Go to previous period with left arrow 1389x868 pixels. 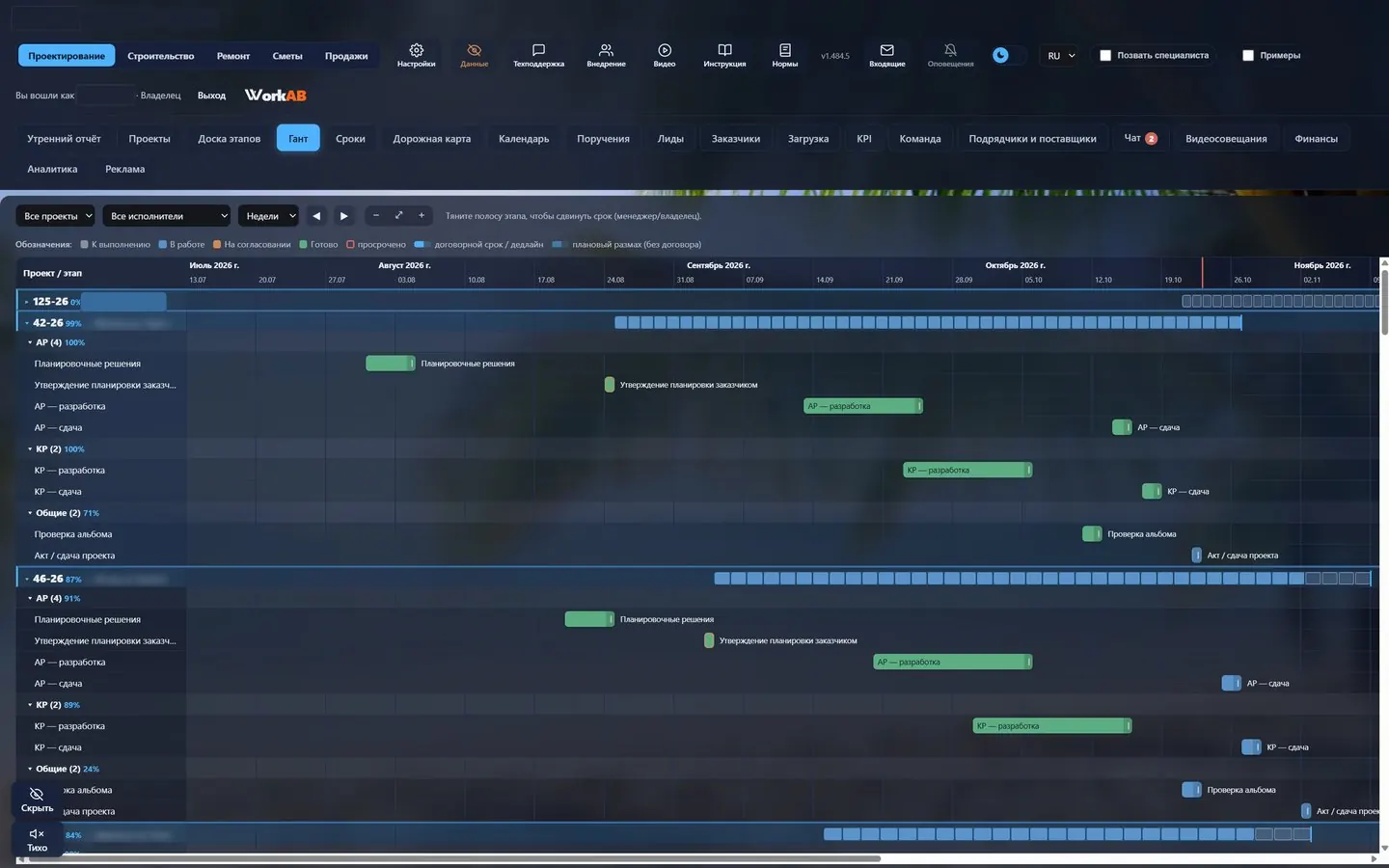(316, 216)
